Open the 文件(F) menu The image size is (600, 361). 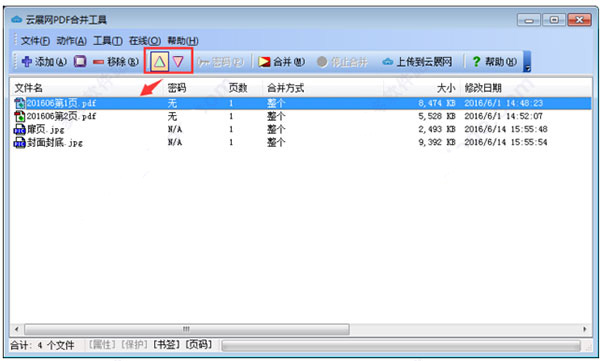pyautogui.click(x=35, y=41)
